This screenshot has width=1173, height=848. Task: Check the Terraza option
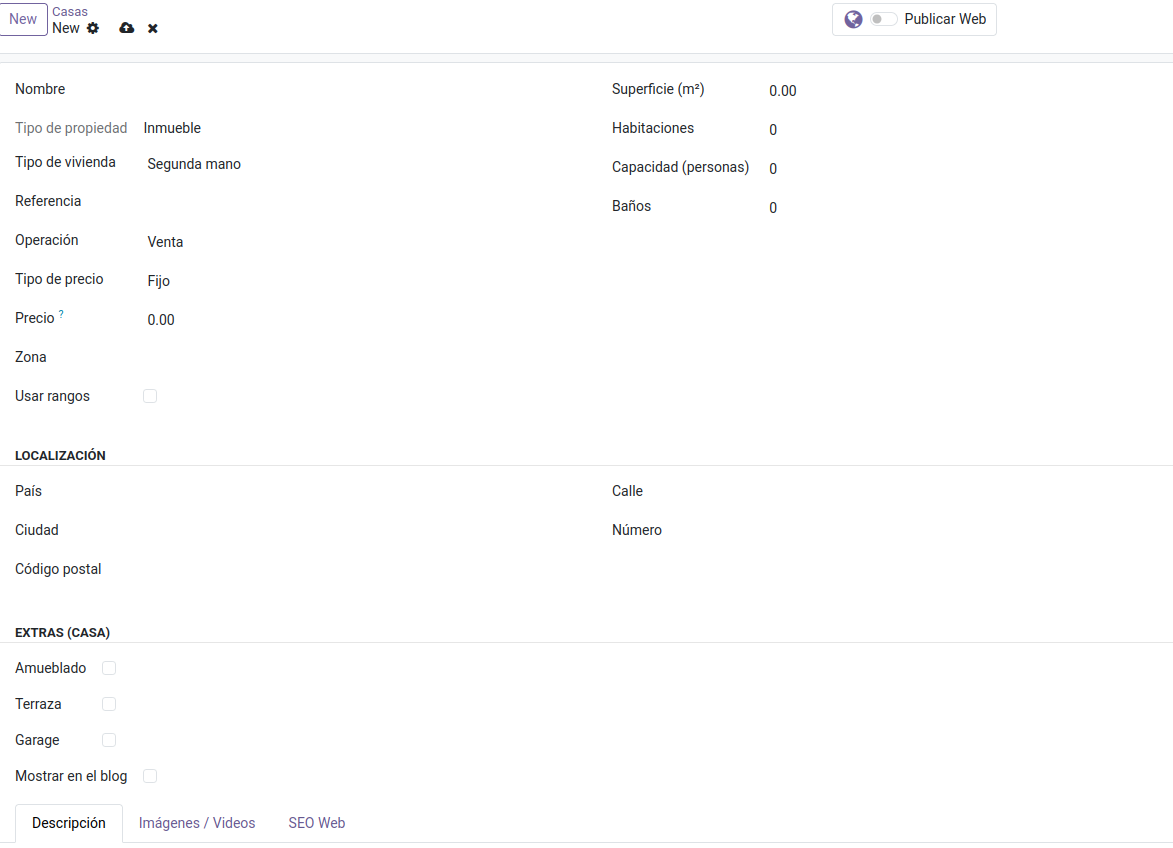[x=108, y=703]
